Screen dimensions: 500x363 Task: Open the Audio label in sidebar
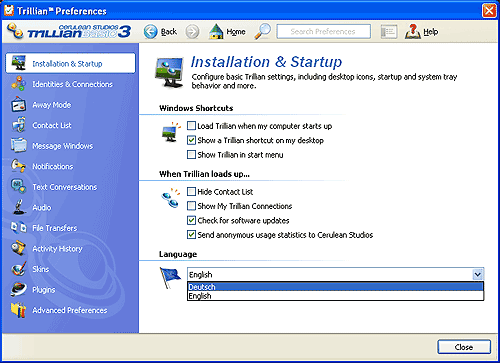(x=42, y=207)
